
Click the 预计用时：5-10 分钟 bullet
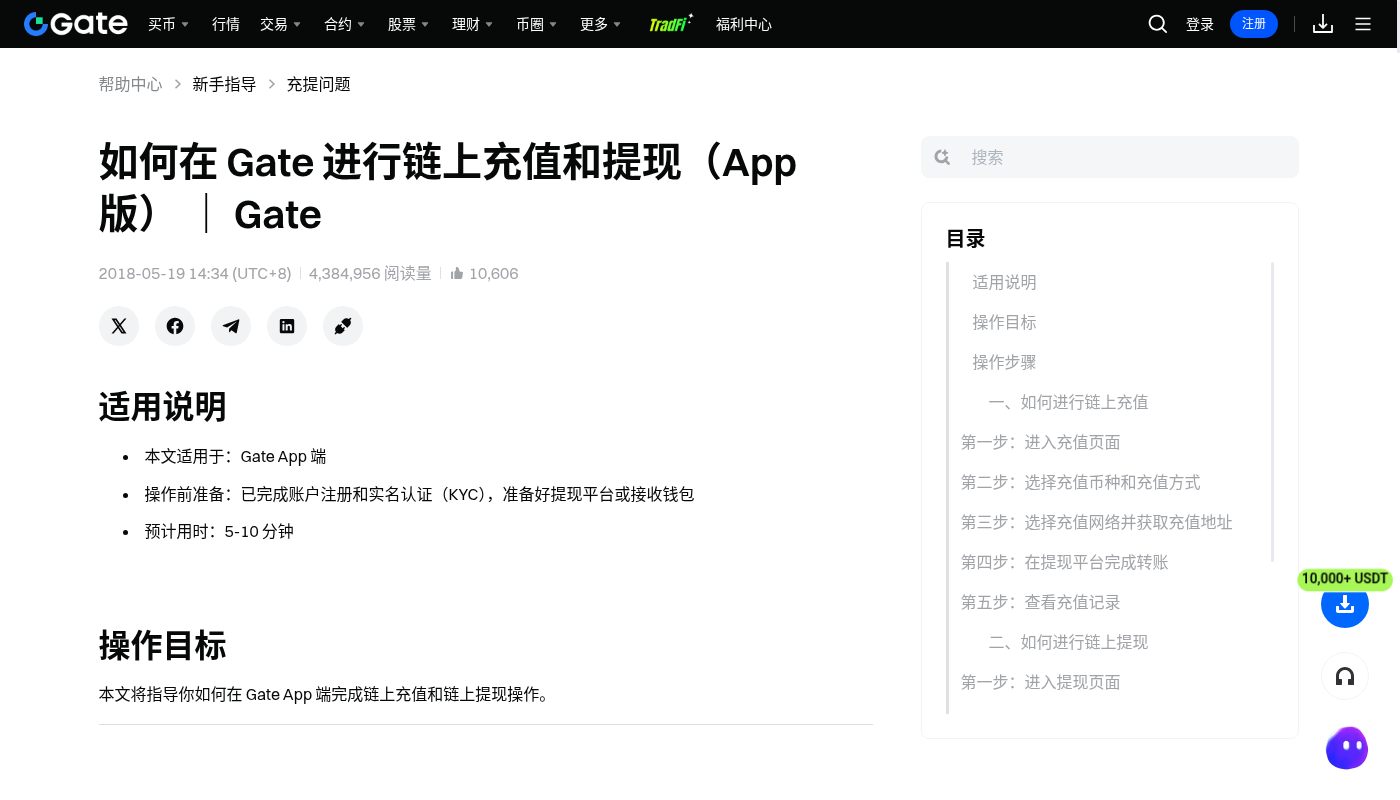tap(219, 531)
